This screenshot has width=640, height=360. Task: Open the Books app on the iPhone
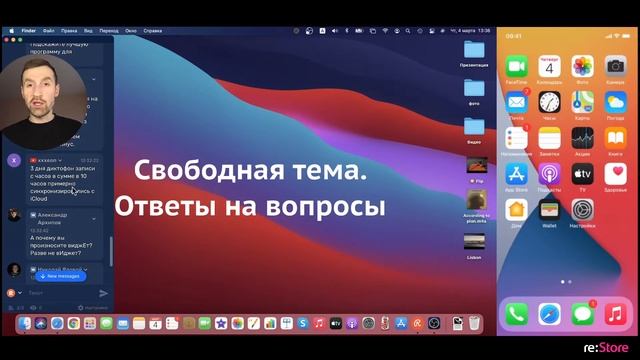pos(616,138)
